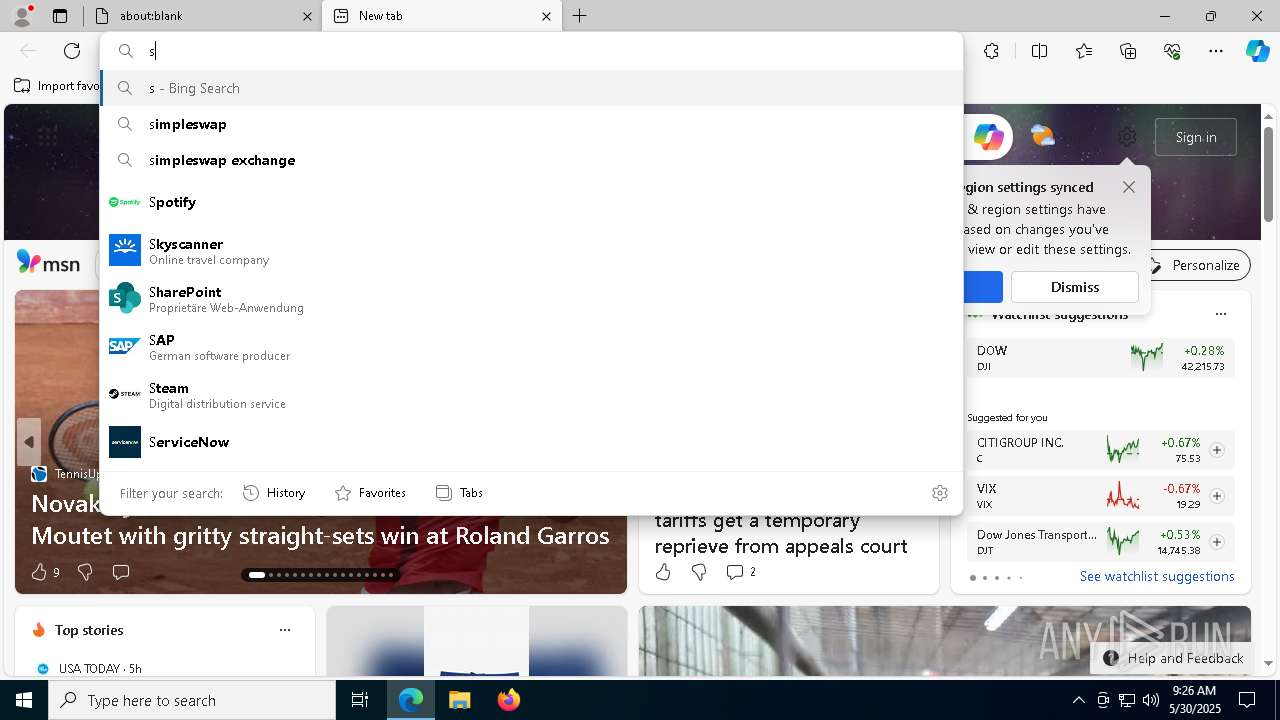Open the msn logo link
Viewport: 1280px width, 720px height.
[x=48, y=263]
